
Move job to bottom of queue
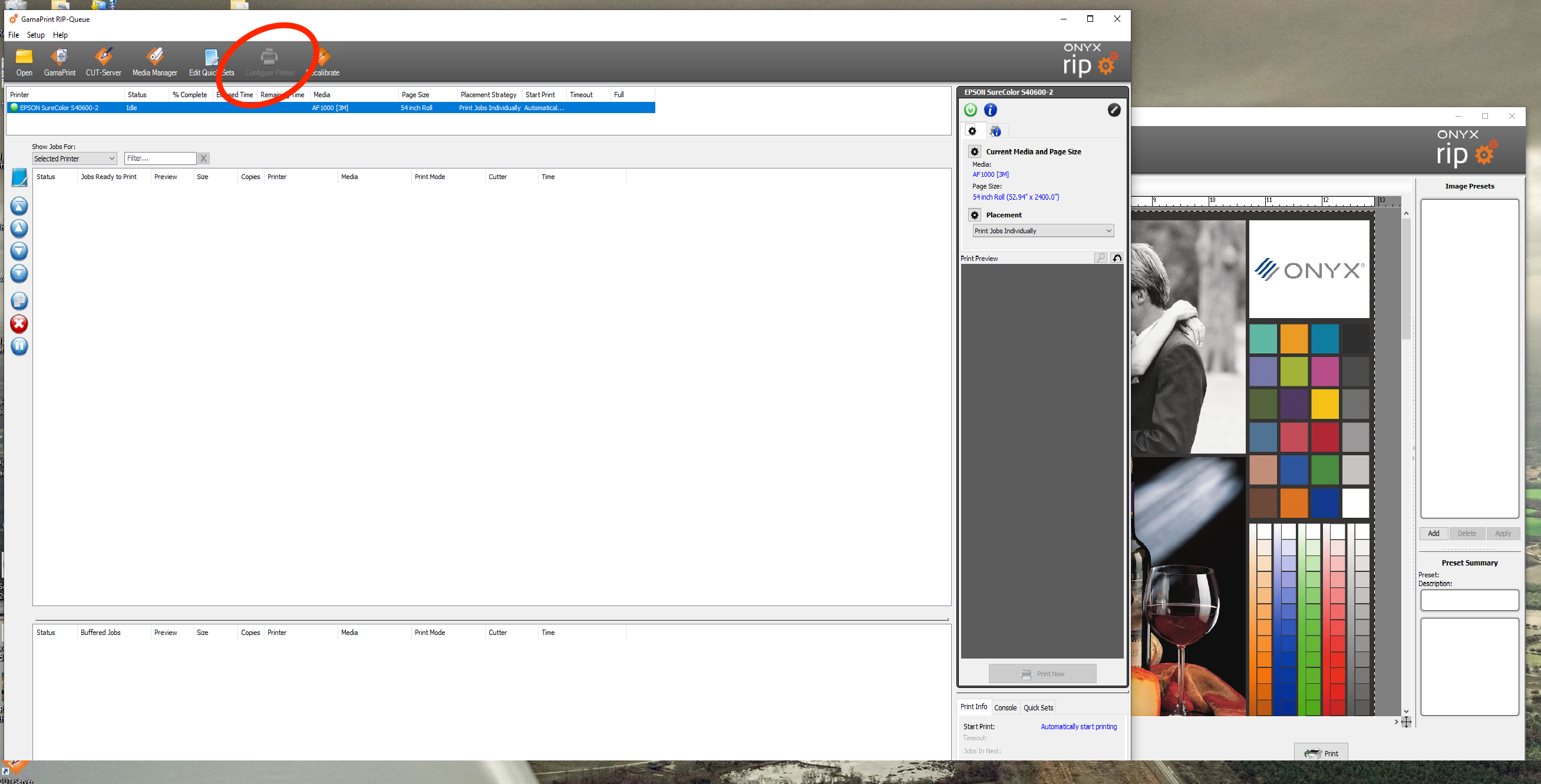click(19, 273)
